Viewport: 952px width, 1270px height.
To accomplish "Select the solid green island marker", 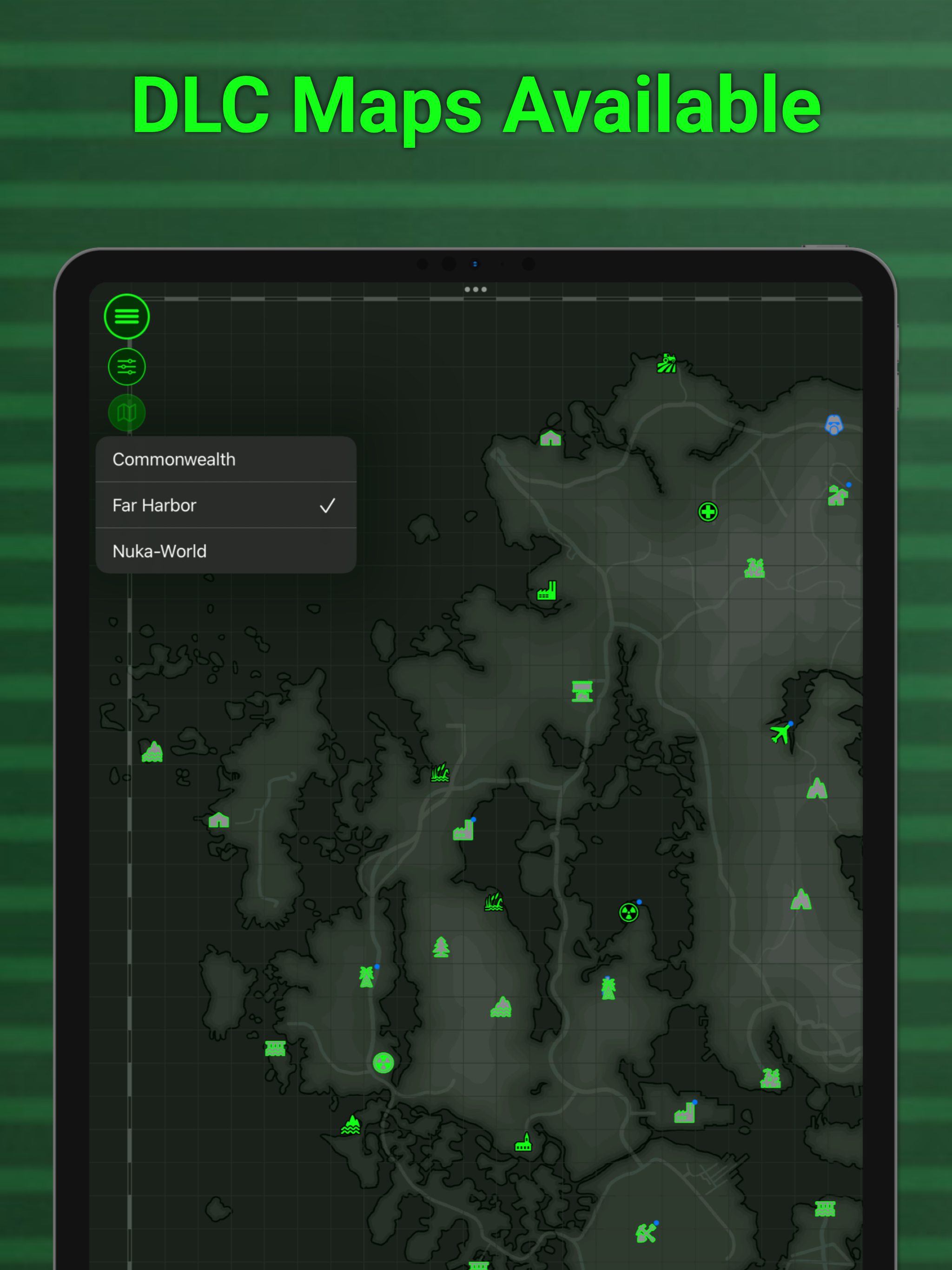I will 351,1125.
